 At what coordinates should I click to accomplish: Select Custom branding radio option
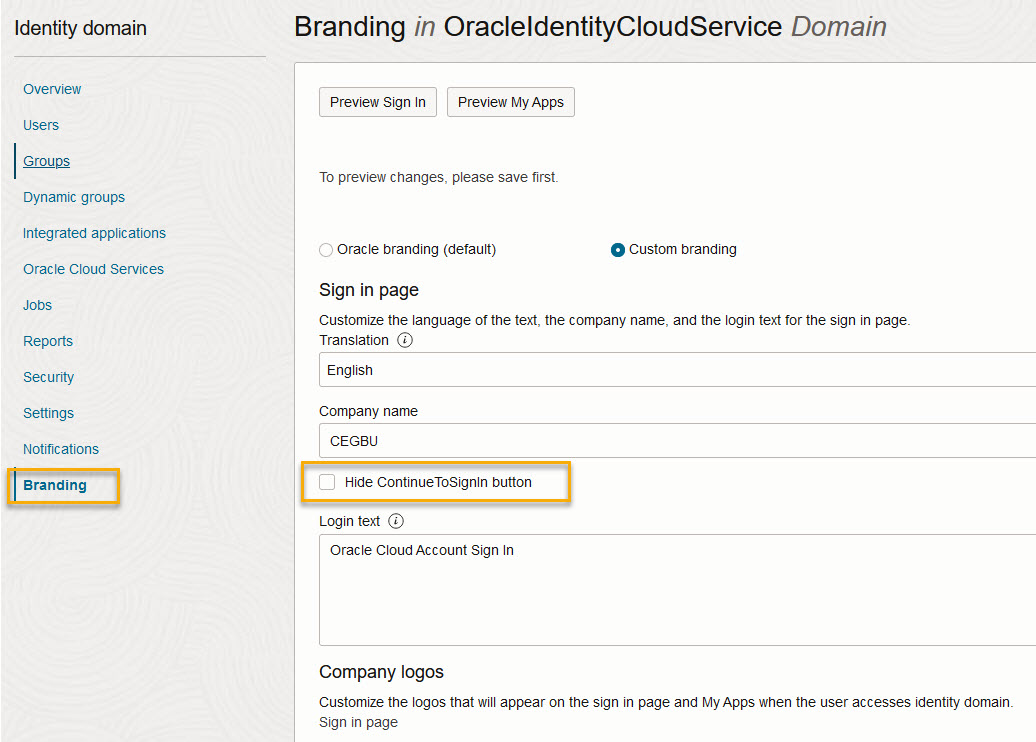pyautogui.click(x=618, y=250)
